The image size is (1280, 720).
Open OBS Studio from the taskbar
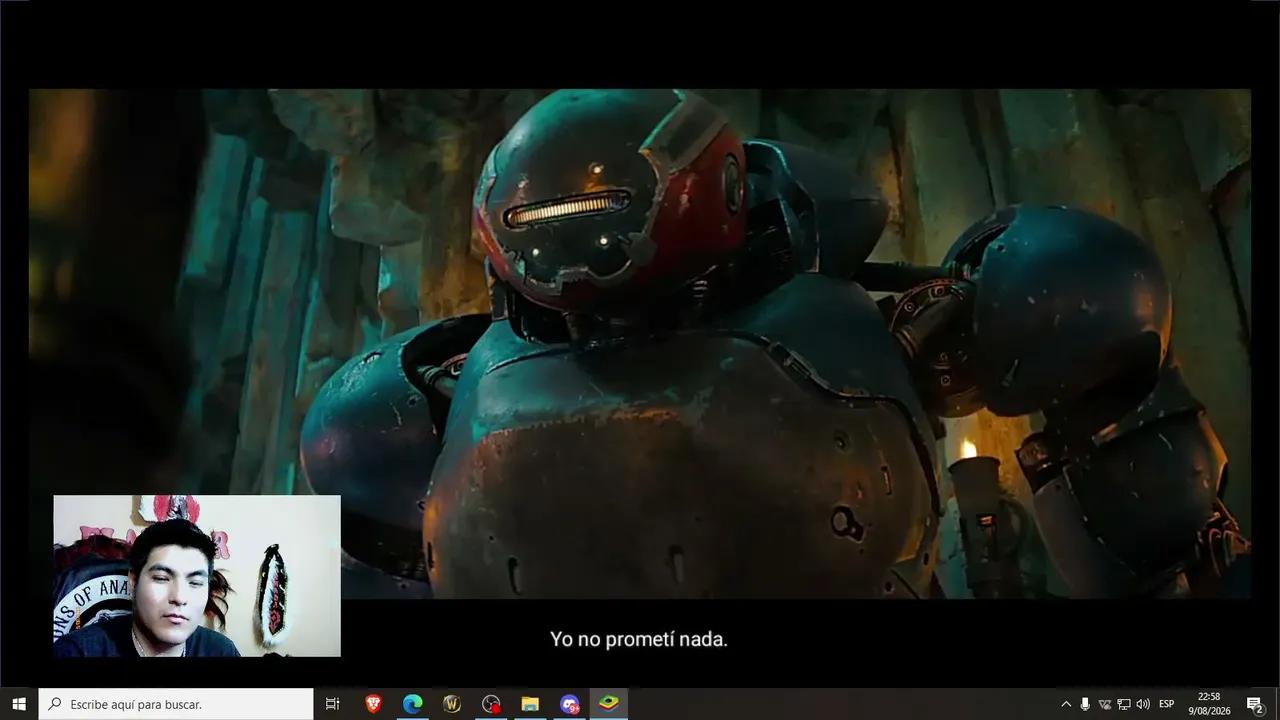491,704
